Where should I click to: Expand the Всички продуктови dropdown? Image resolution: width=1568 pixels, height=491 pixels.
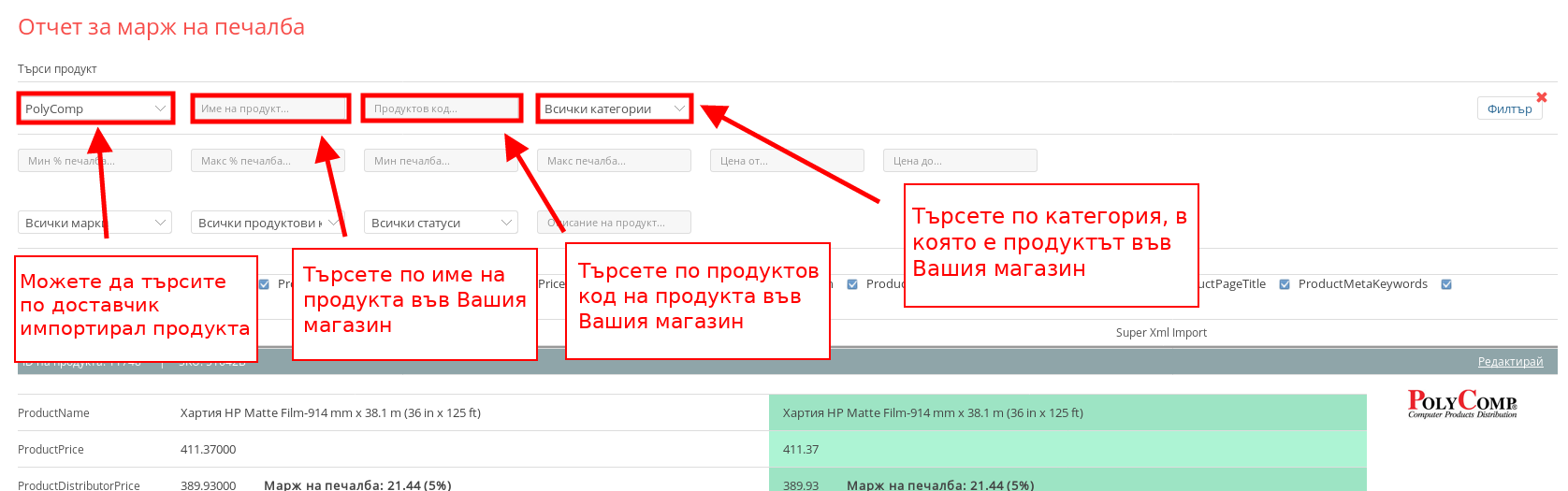point(268,223)
